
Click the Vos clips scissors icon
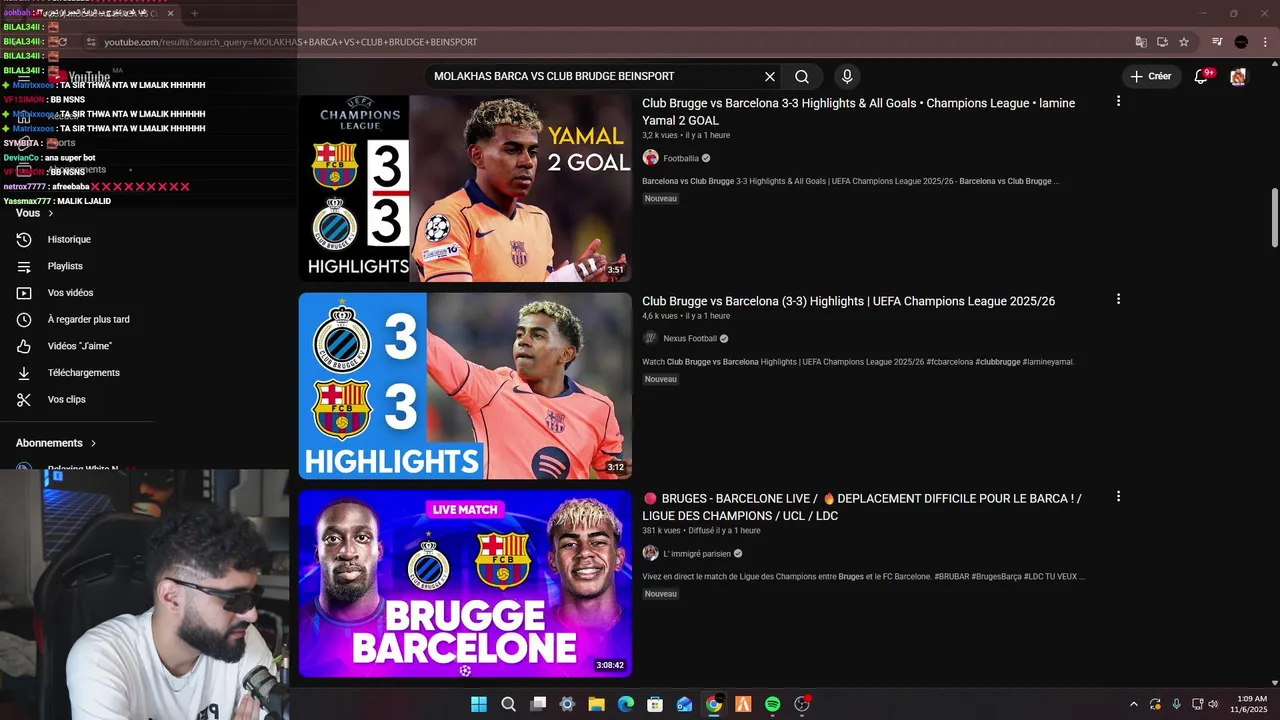[24, 399]
